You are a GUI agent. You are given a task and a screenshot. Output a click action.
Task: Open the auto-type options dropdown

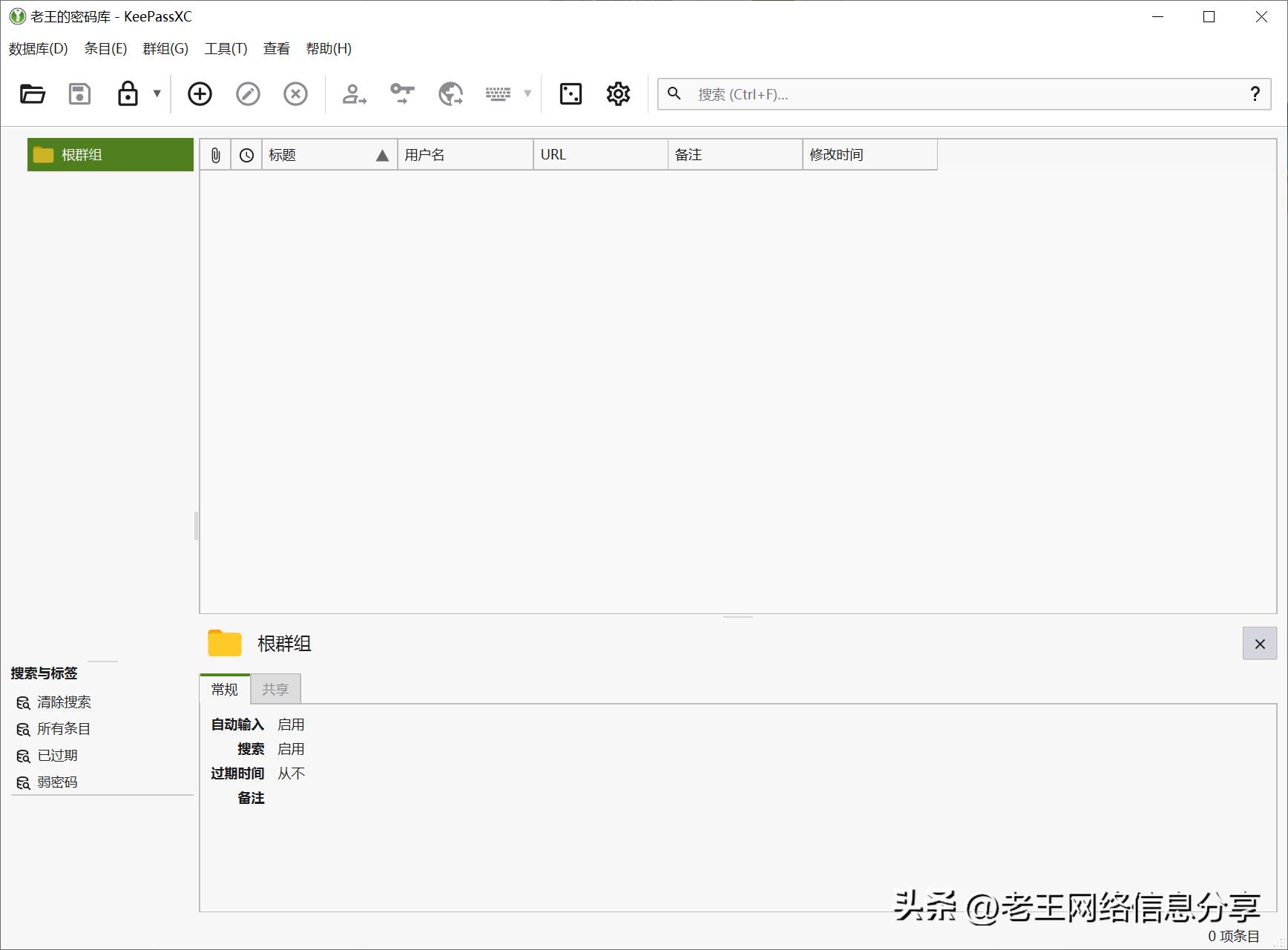[x=528, y=94]
